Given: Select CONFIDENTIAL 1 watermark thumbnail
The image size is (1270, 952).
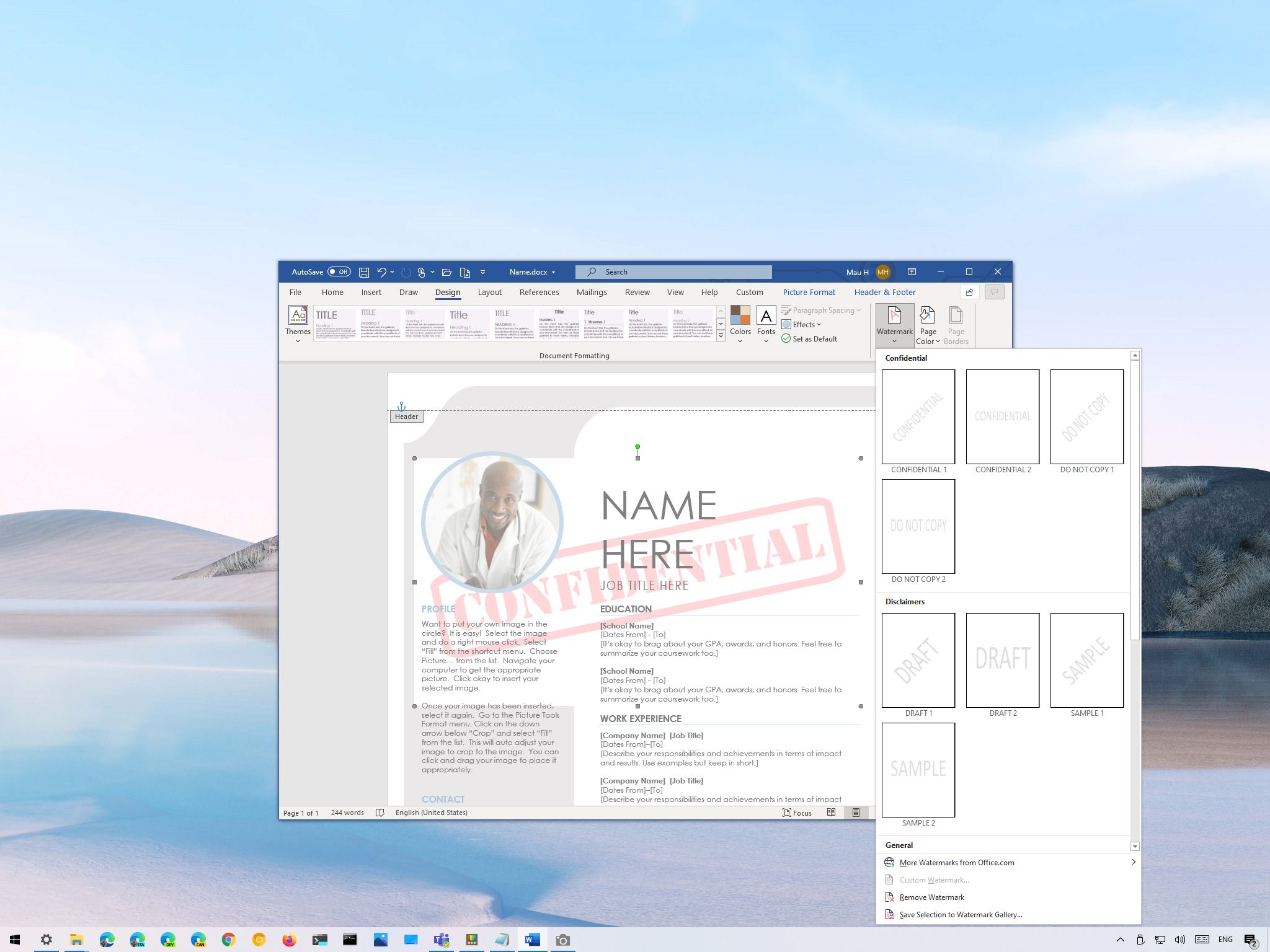Looking at the screenshot, I should 919,416.
